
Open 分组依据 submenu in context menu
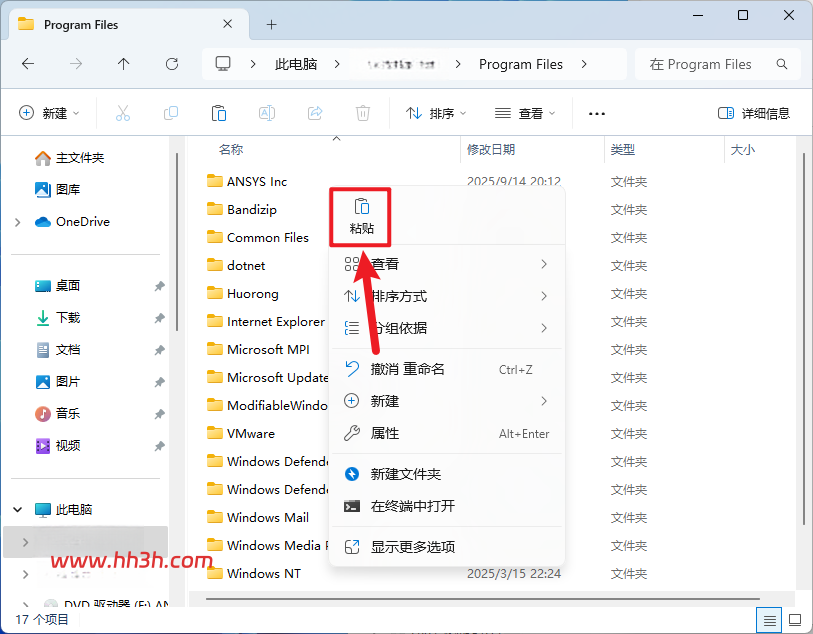447,328
